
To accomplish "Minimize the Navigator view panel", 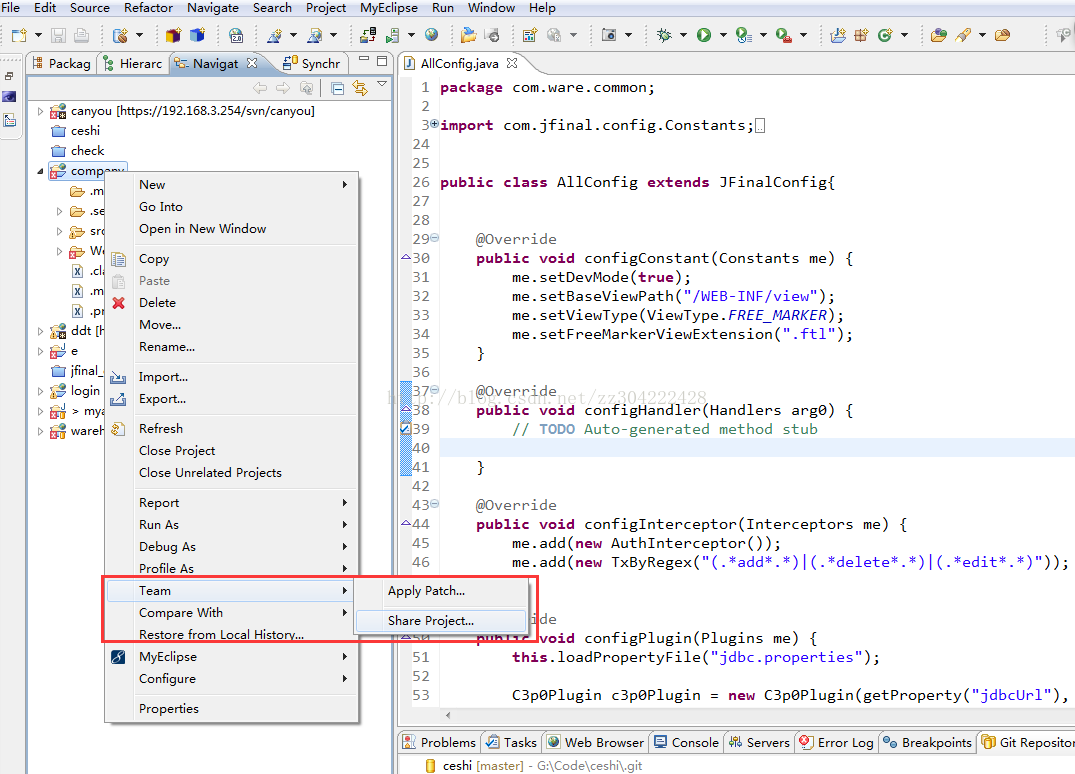I will click(364, 60).
